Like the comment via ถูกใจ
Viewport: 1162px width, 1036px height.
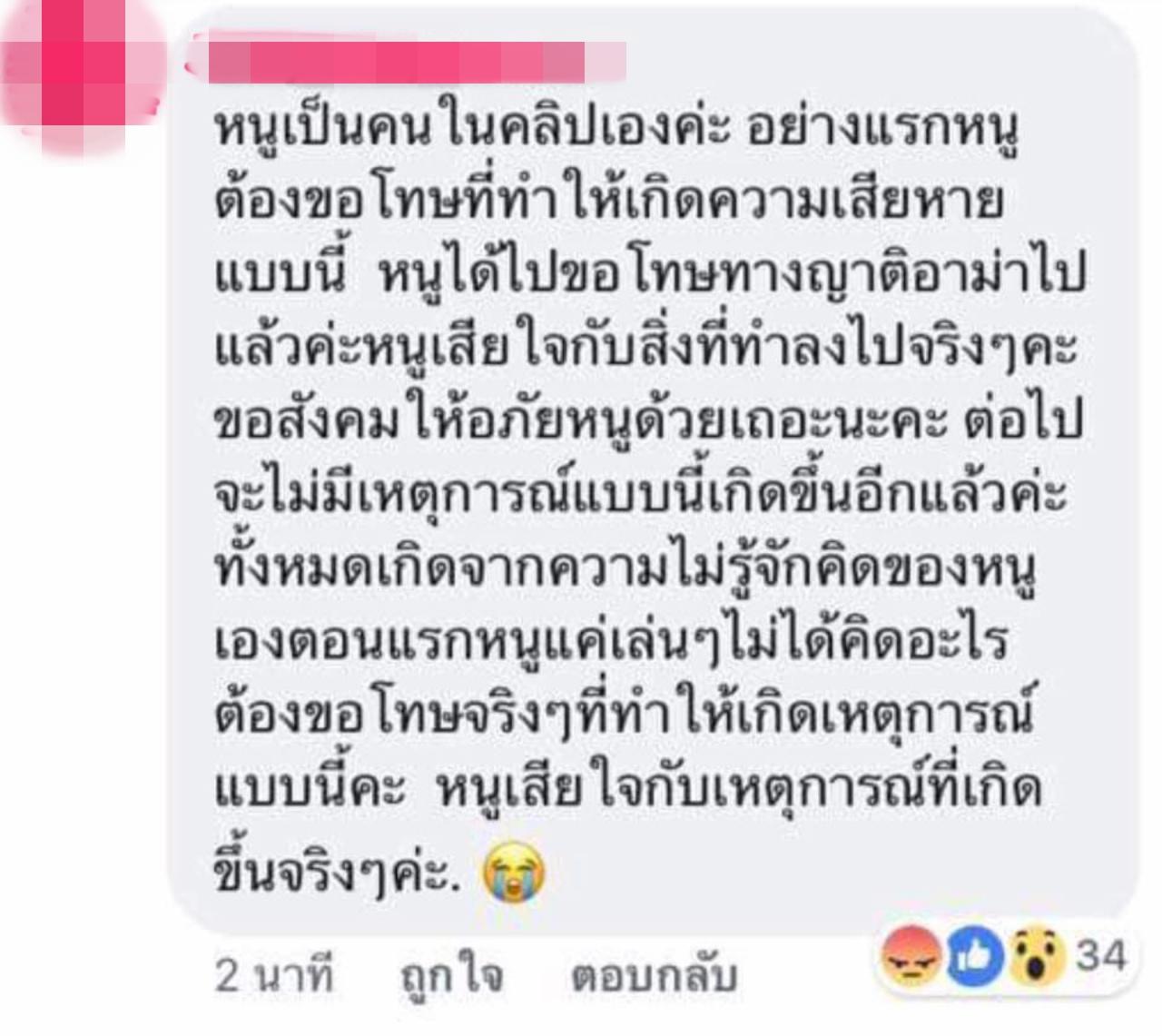tap(451, 978)
